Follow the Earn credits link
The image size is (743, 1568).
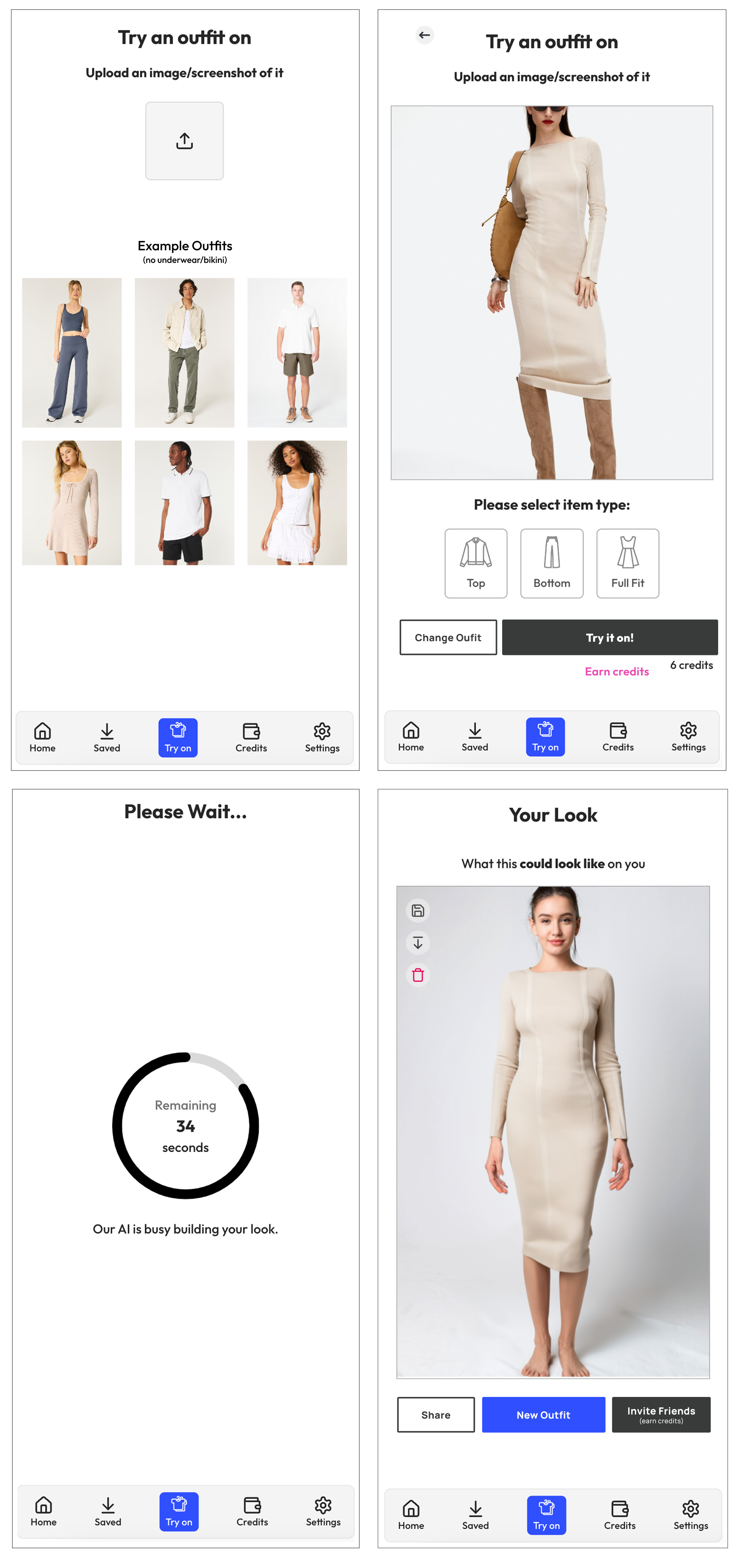click(617, 671)
